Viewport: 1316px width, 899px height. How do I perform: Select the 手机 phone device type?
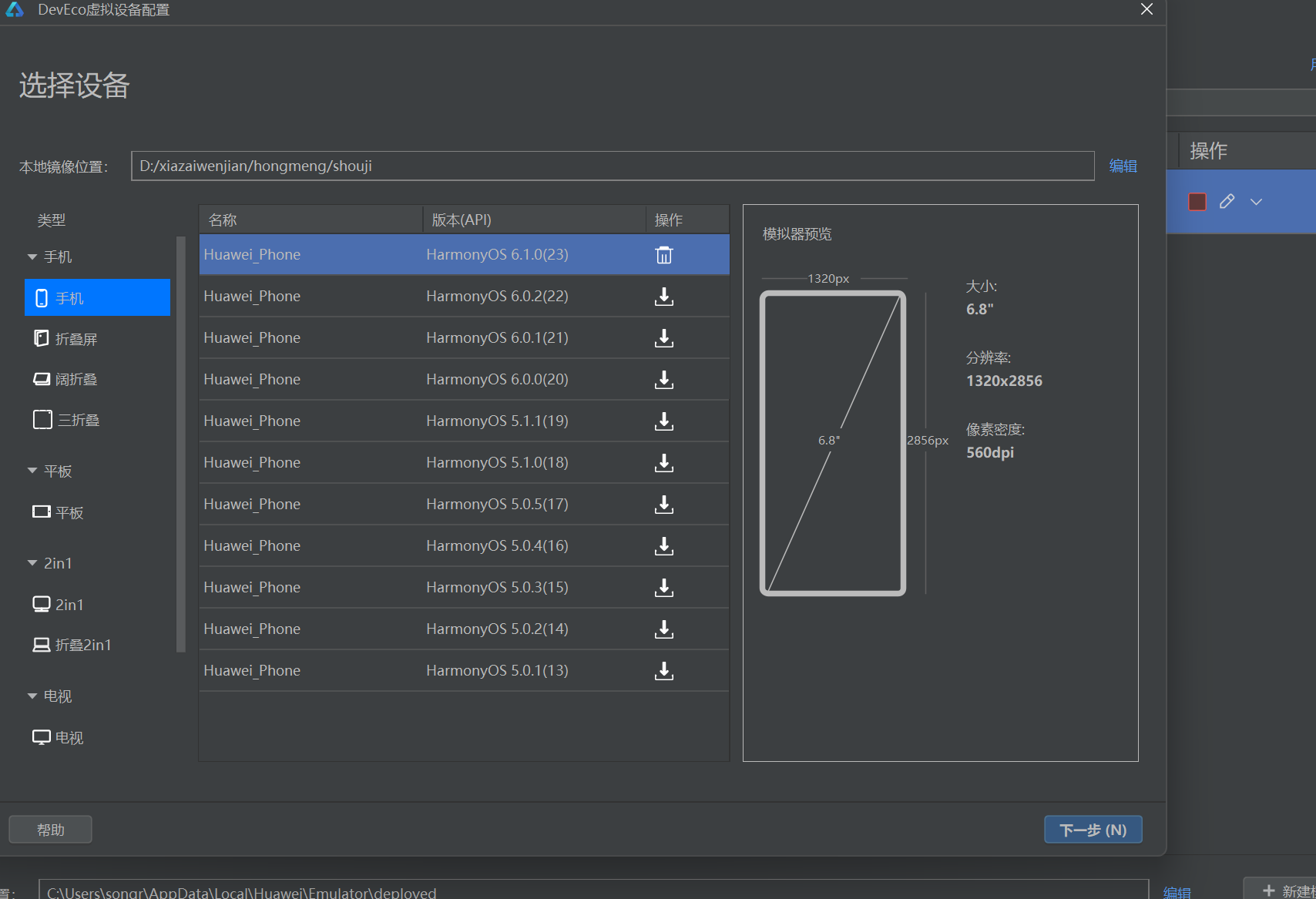point(97,297)
